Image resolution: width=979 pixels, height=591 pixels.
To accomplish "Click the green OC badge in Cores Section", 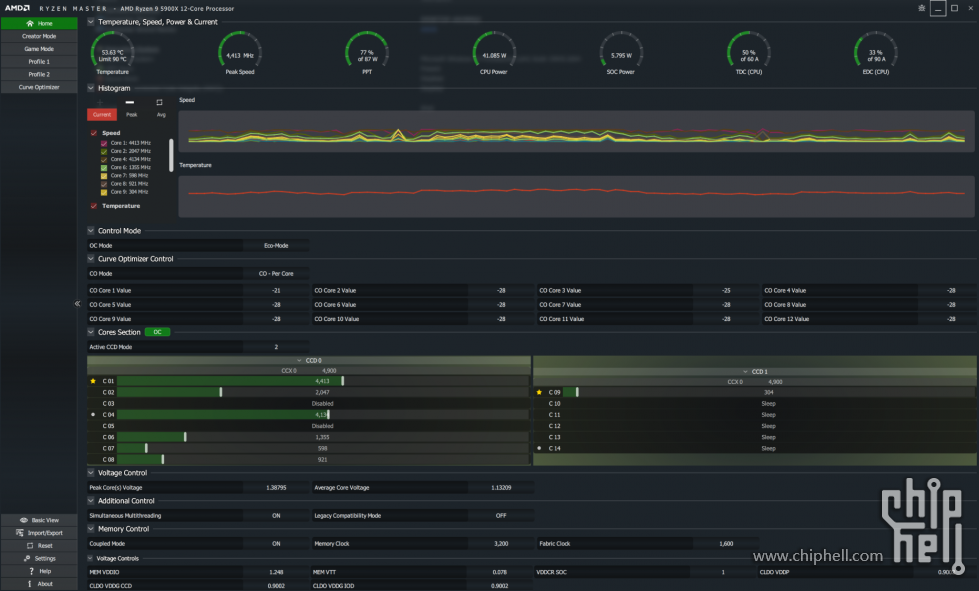I will click(x=157, y=332).
